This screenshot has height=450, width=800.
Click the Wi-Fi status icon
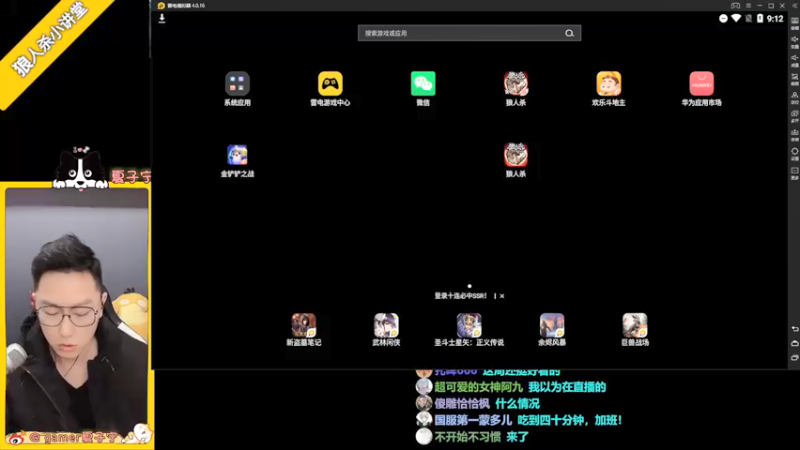(x=736, y=19)
